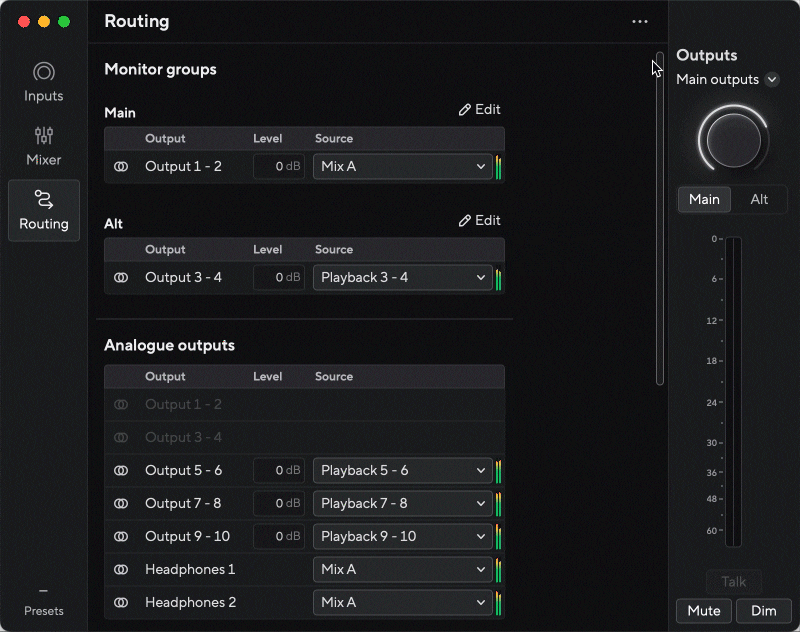
Task: Click the Talk button
Action: 734,582
